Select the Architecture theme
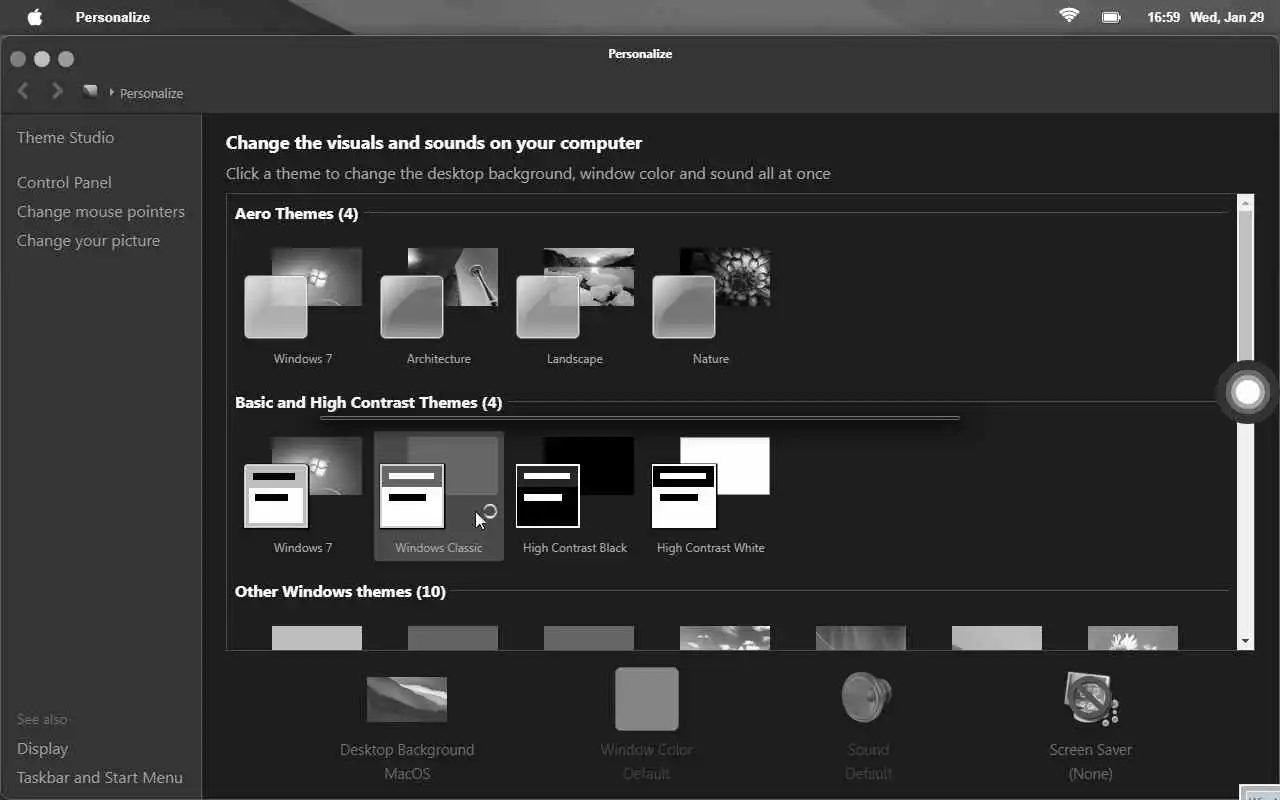The image size is (1280, 800). click(x=439, y=306)
